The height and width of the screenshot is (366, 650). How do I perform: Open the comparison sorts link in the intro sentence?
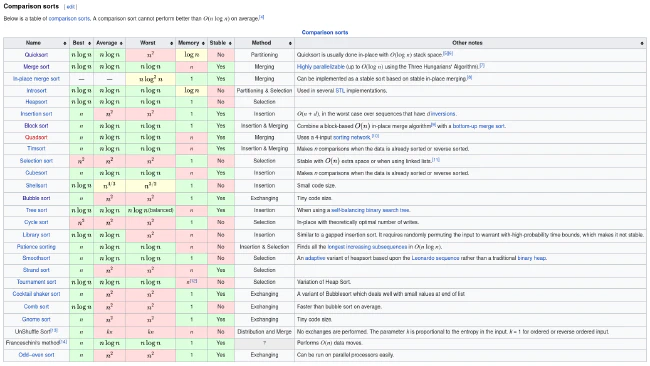tap(69, 19)
